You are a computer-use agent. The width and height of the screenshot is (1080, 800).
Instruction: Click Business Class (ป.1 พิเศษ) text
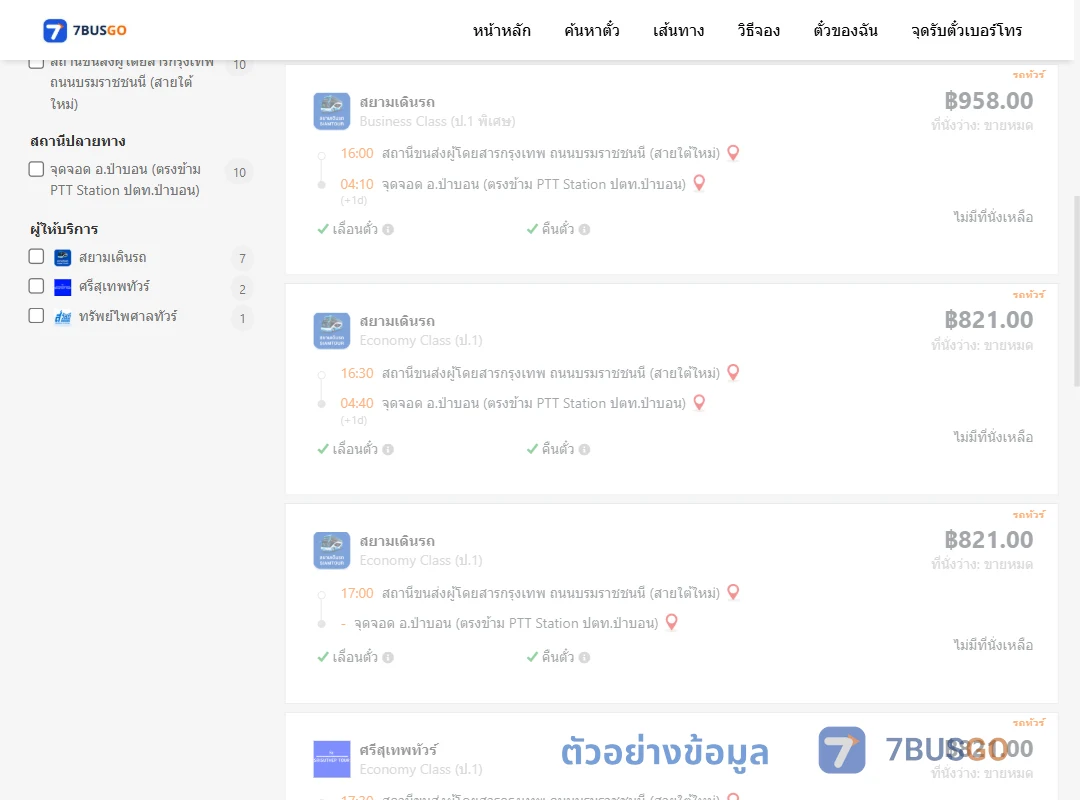click(x=437, y=121)
